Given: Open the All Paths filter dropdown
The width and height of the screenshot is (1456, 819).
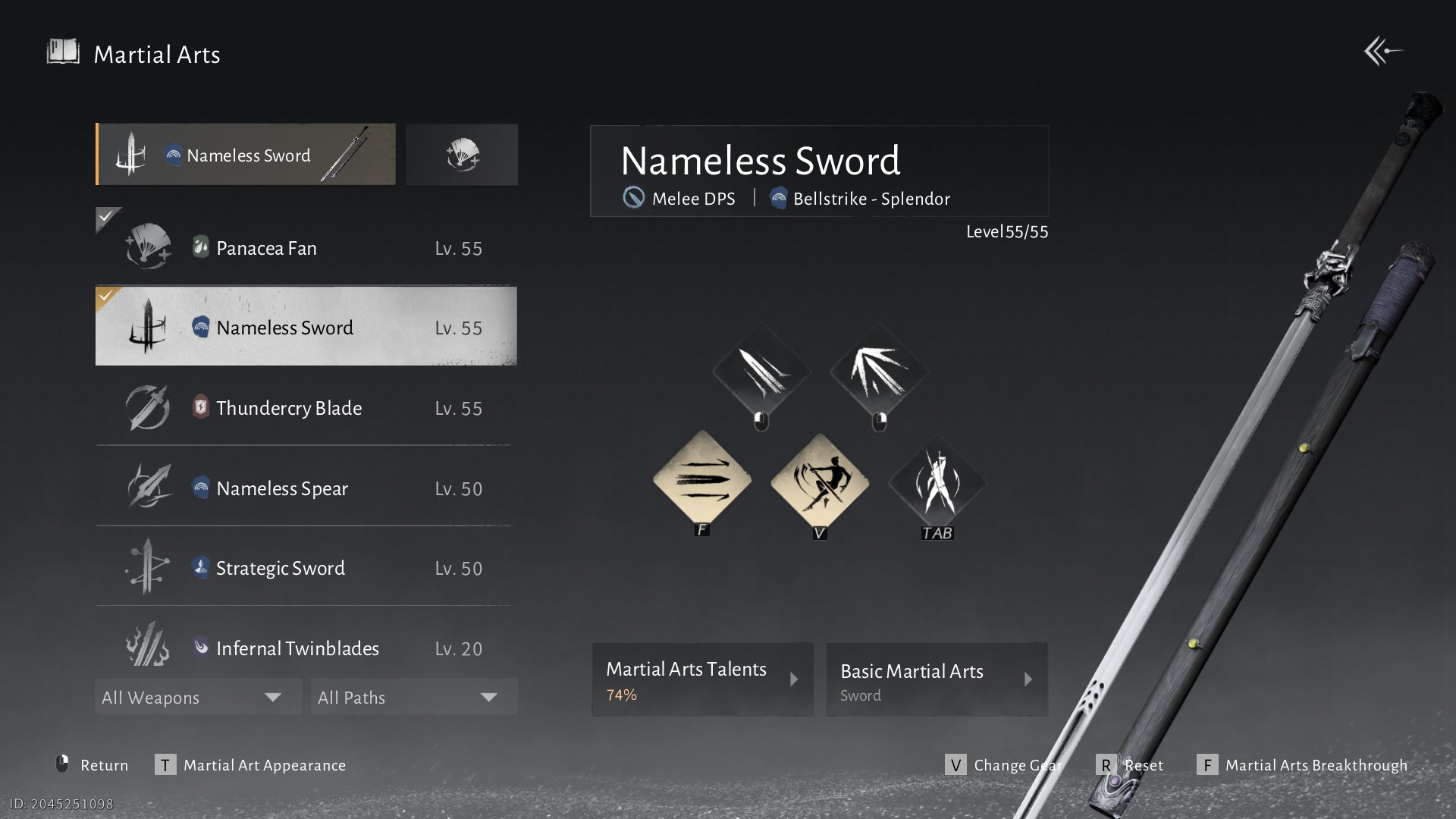Looking at the screenshot, I should coord(414,697).
